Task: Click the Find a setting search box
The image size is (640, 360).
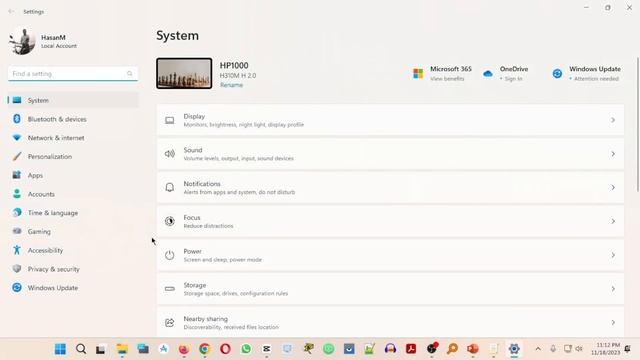Action: click(73, 73)
